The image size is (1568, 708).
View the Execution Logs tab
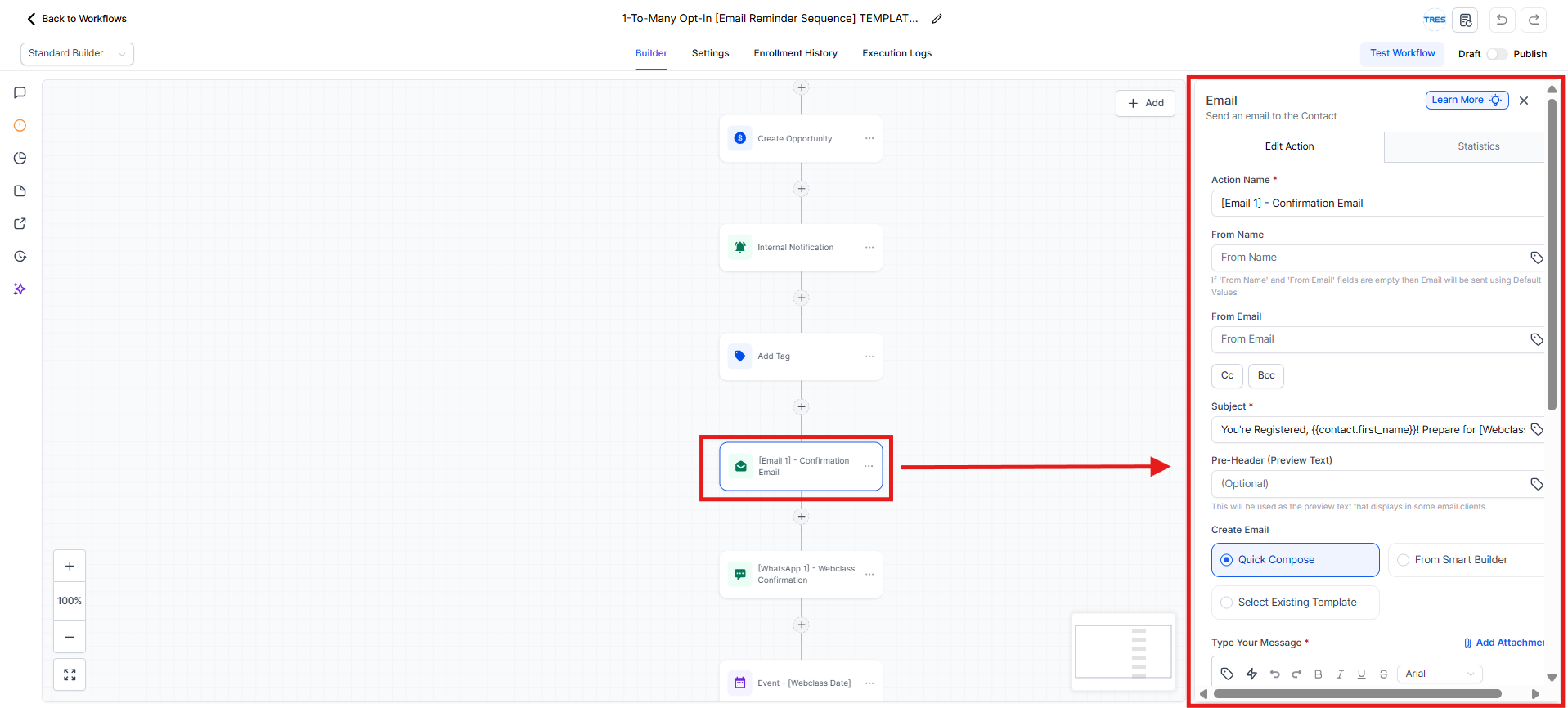point(896,54)
